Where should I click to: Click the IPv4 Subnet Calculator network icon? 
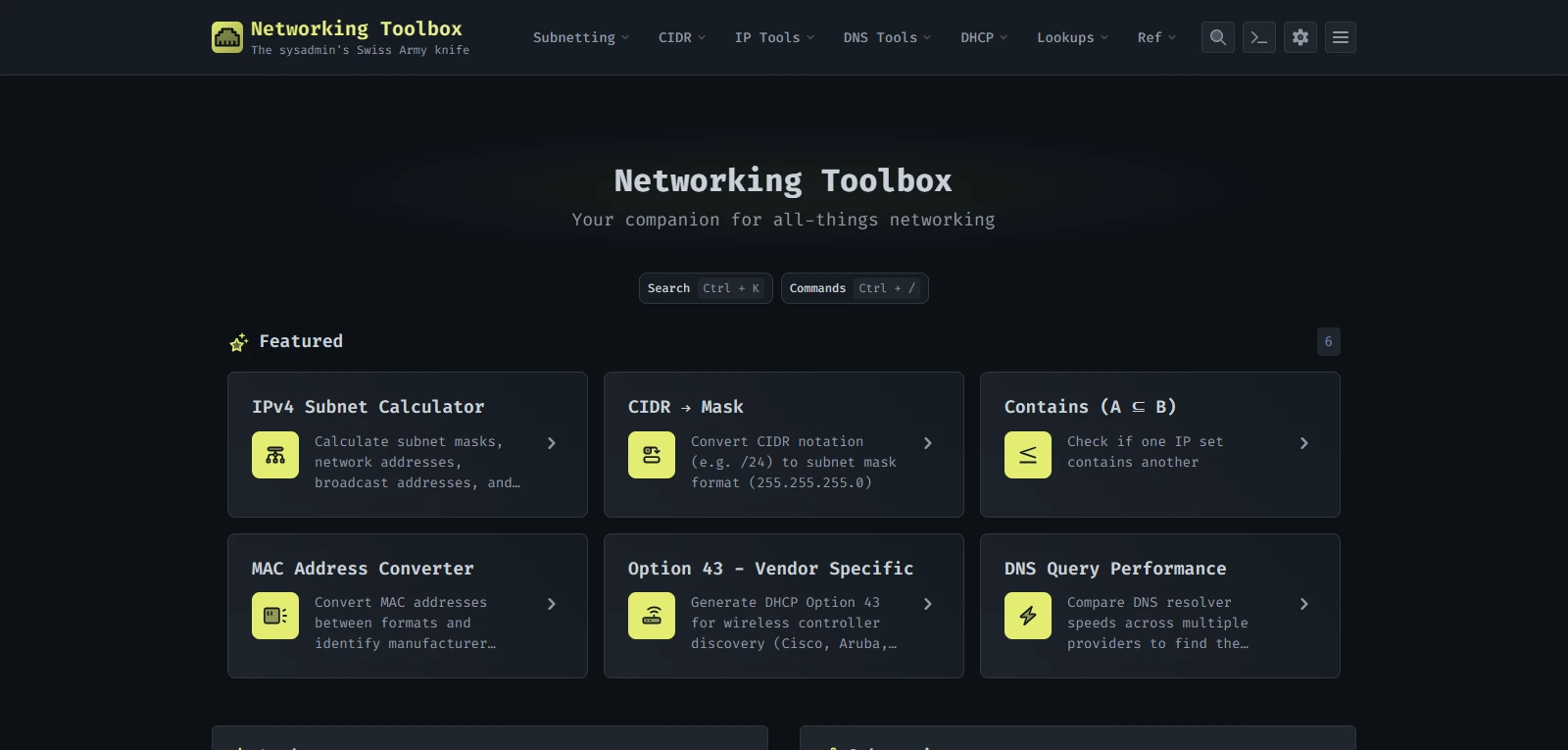point(275,455)
